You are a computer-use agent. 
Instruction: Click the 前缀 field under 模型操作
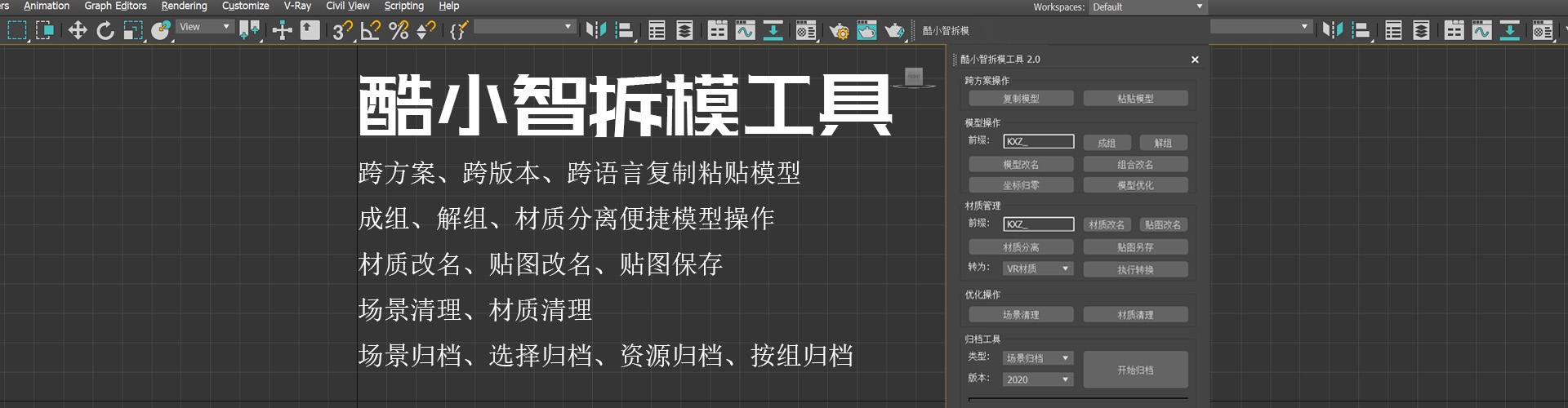(x=1038, y=142)
